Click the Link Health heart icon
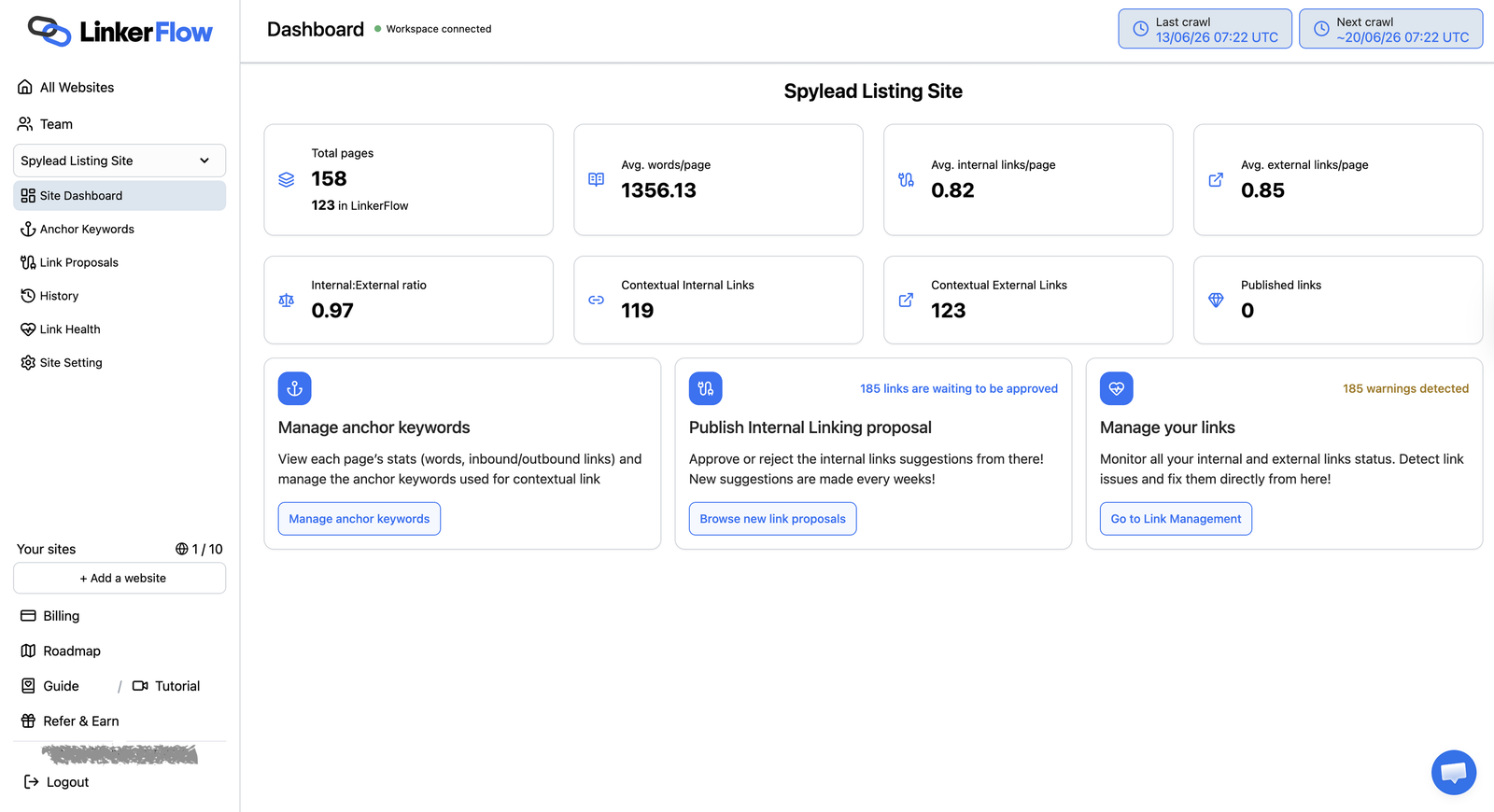 click(x=28, y=329)
